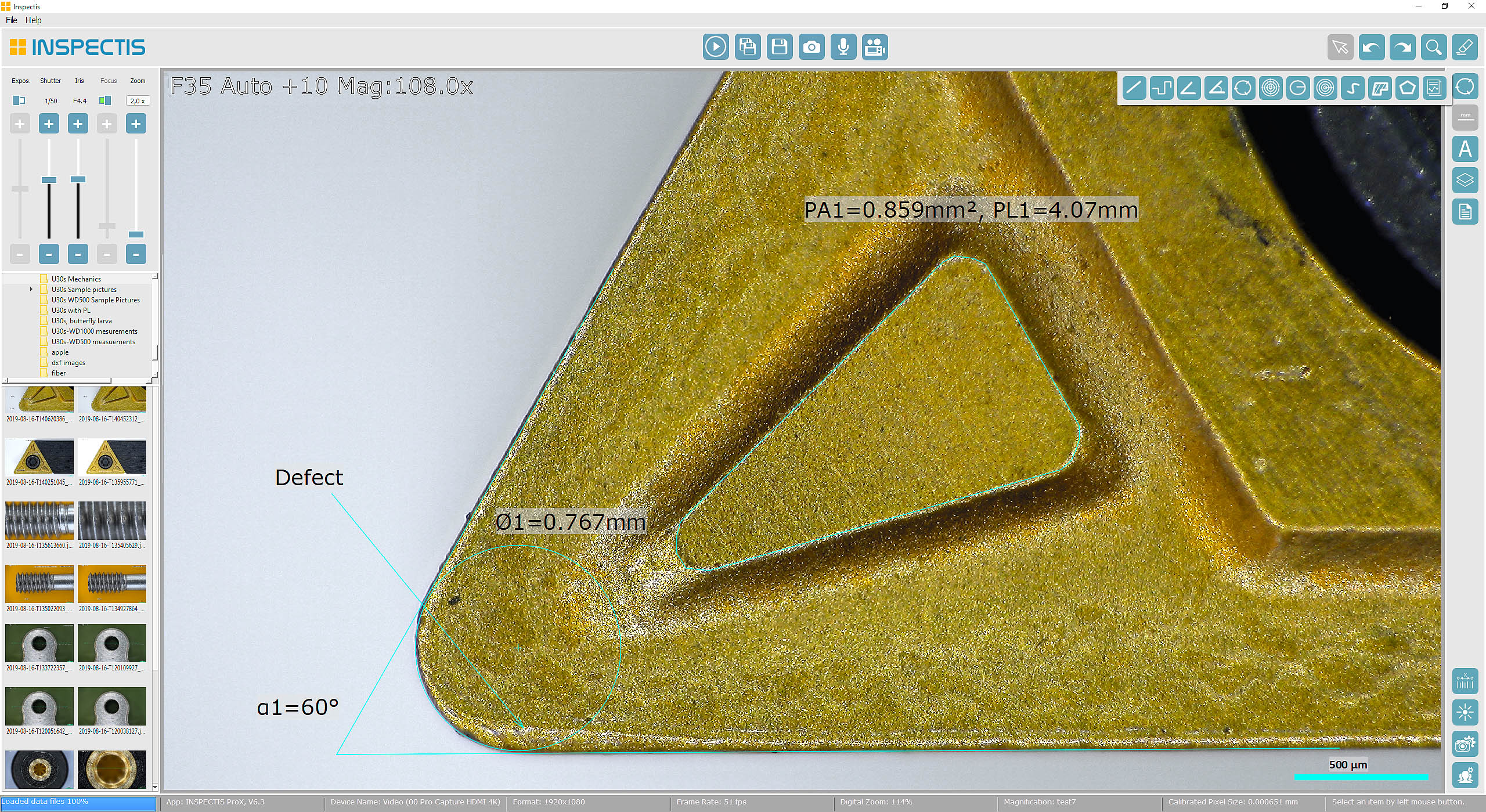
Task: Select the three-point circle tool in toolbar
Action: [x=1243, y=88]
